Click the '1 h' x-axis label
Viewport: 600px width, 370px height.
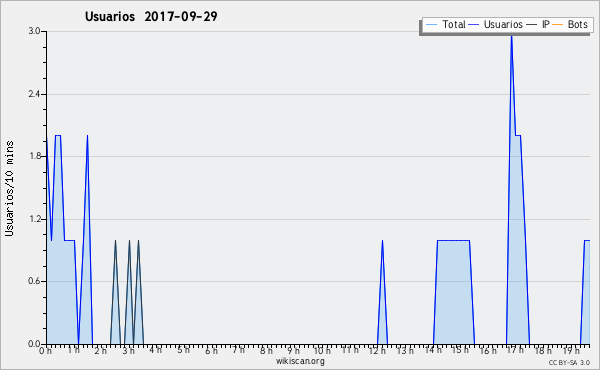73,350
